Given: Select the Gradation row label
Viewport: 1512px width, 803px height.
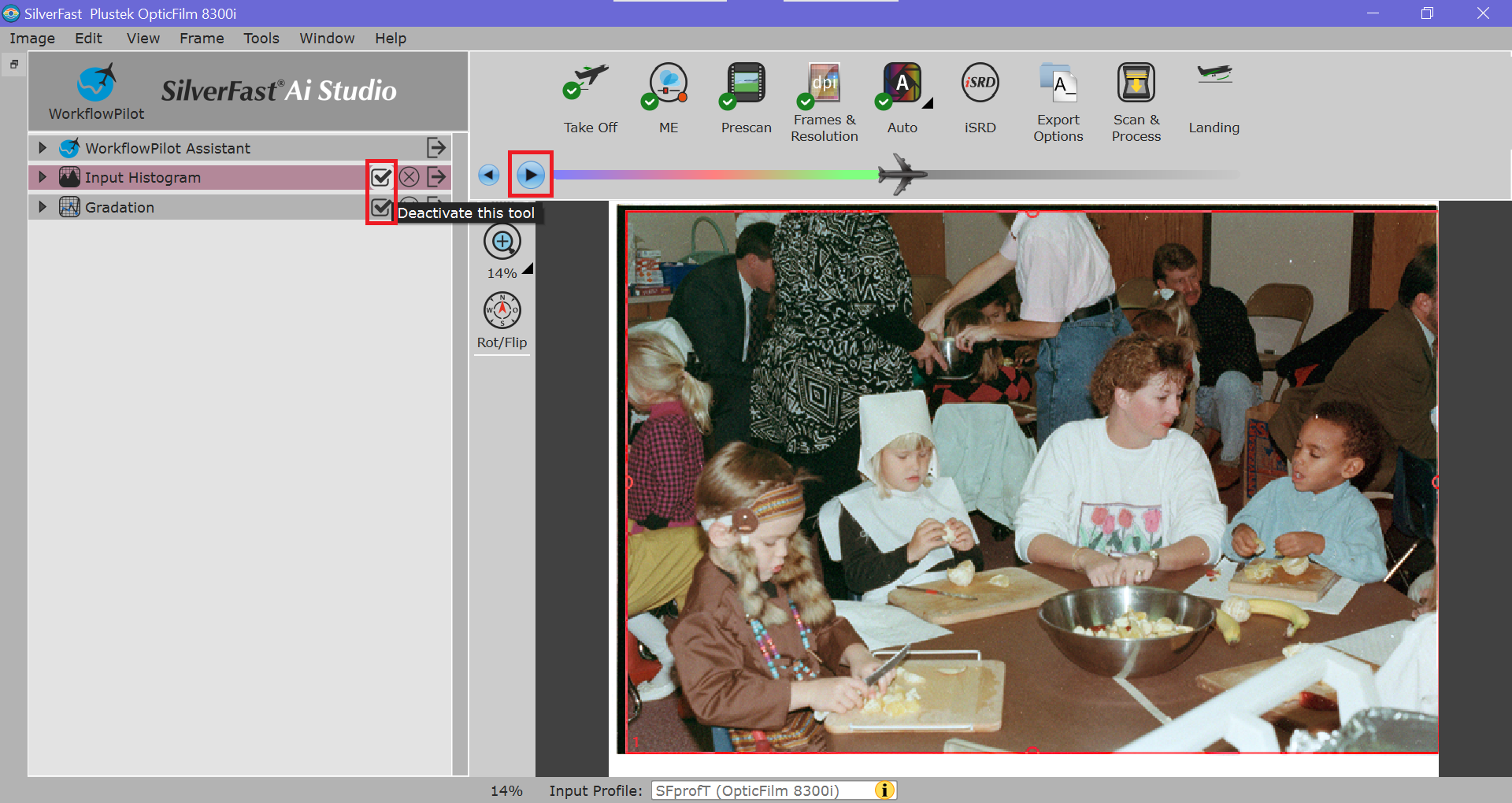Looking at the screenshot, I should 120,207.
